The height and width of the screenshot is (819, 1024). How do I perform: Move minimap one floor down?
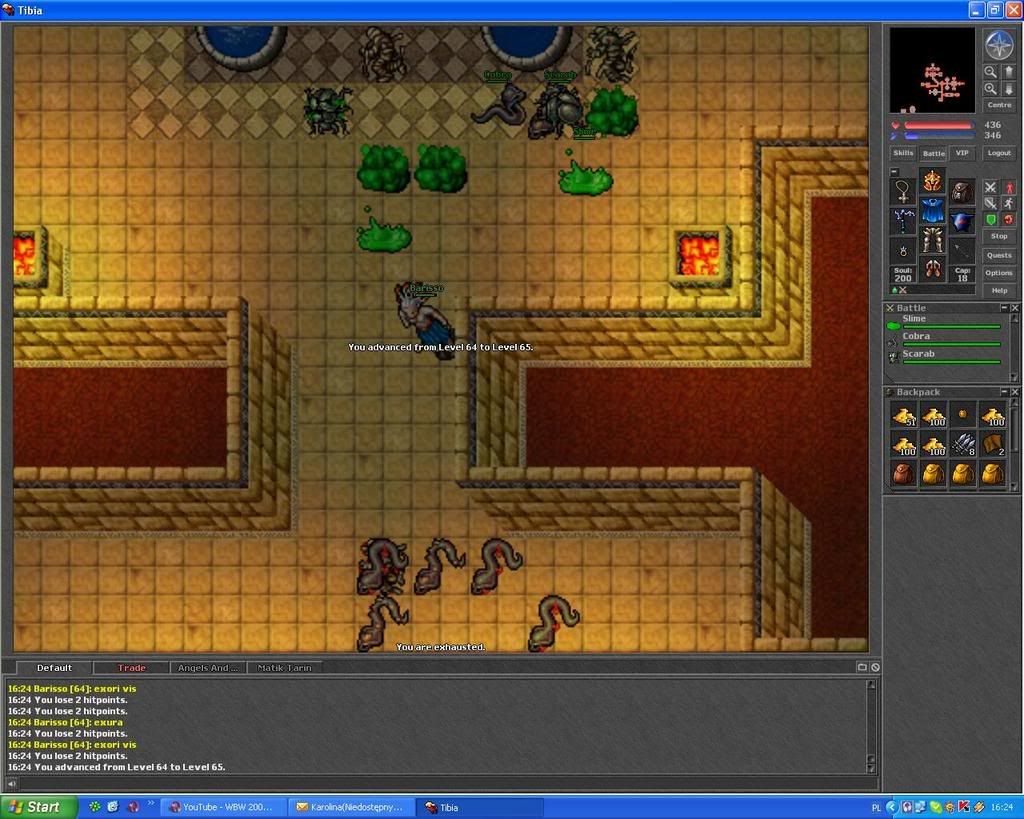coord(1008,89)
